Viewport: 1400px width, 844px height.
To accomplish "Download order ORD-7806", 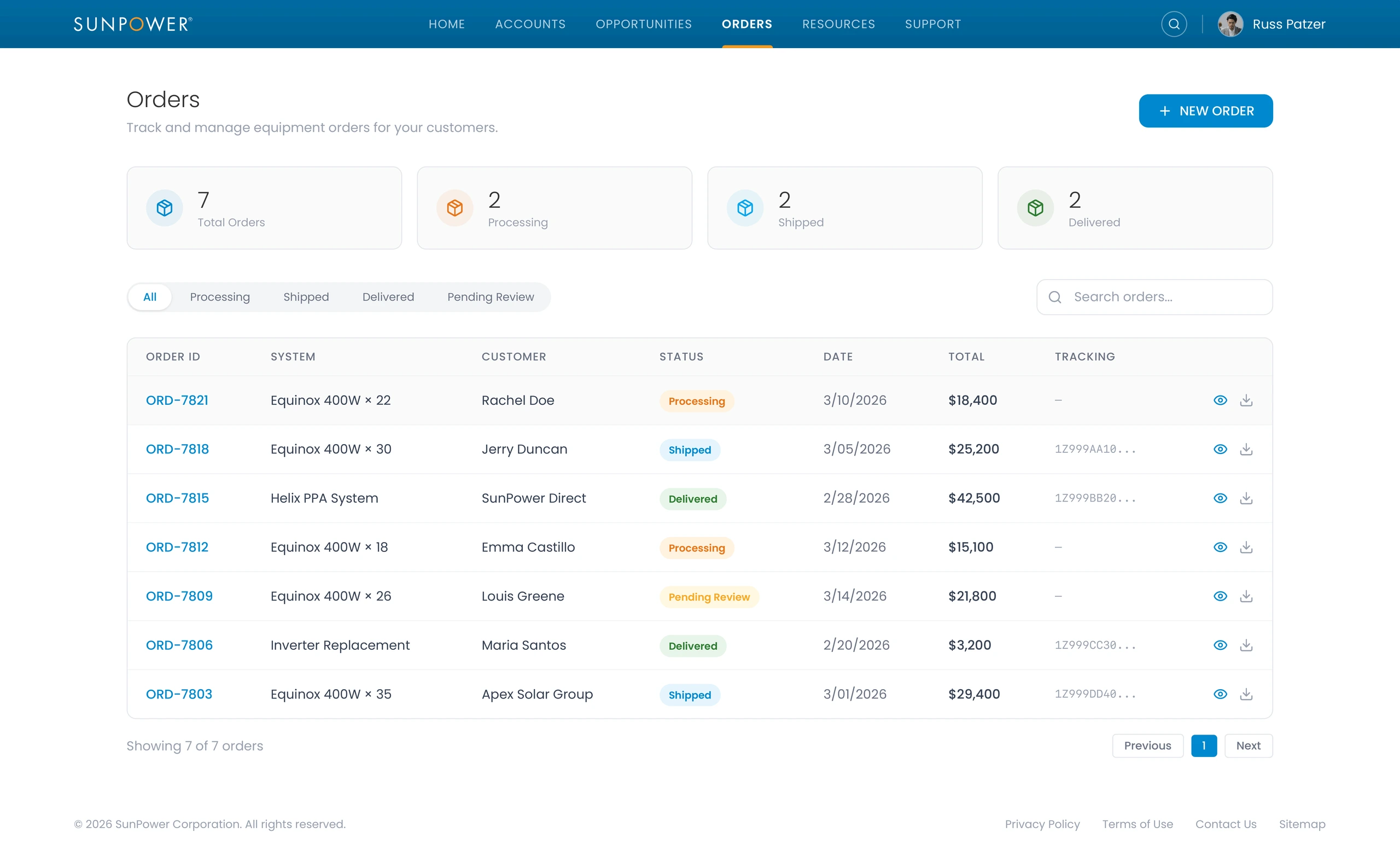I will 1246,644.
